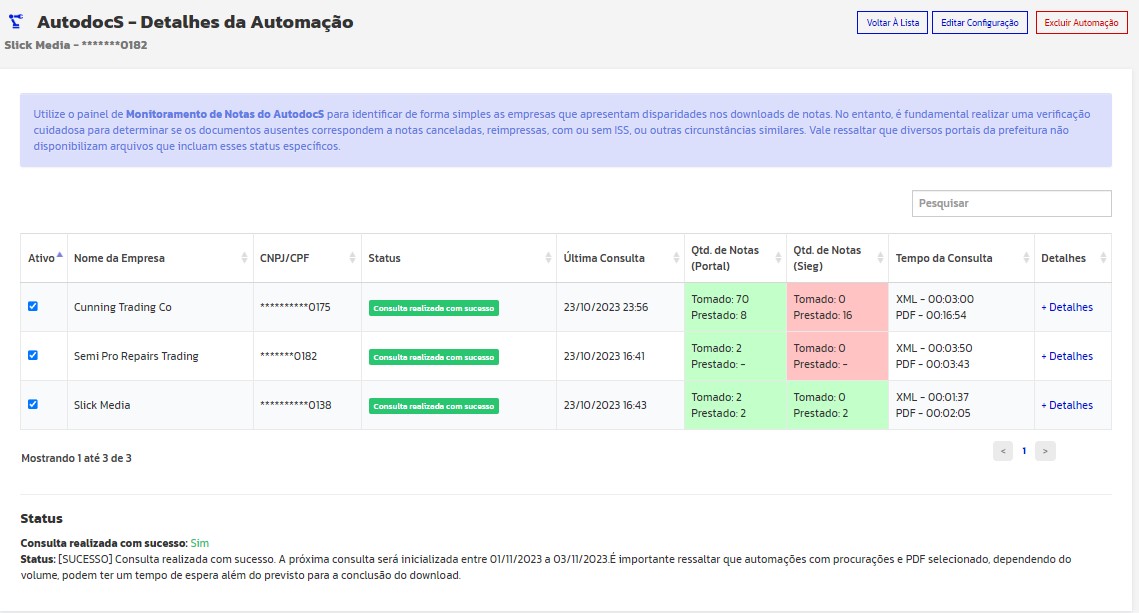Viewport: 1139px width, 613px height.
Task: Open + Detalhes for Slick Media row
Action: 1066,405
